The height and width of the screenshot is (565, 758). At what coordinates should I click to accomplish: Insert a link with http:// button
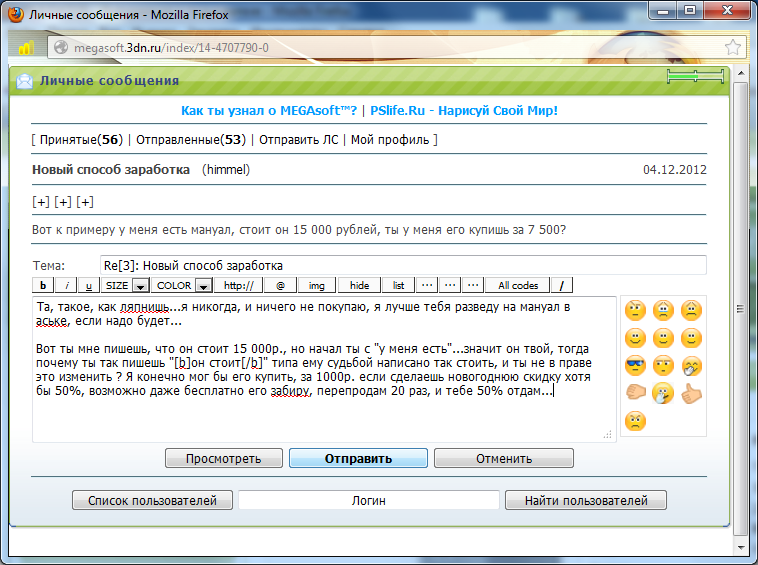pos(238,285)
